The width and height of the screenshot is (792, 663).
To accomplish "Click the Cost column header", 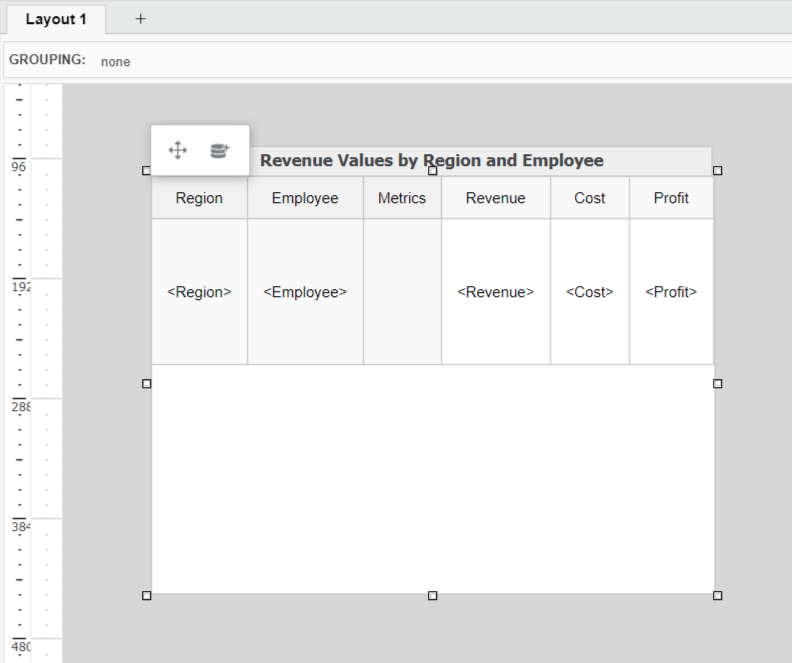I will click(x=589, y=198).
